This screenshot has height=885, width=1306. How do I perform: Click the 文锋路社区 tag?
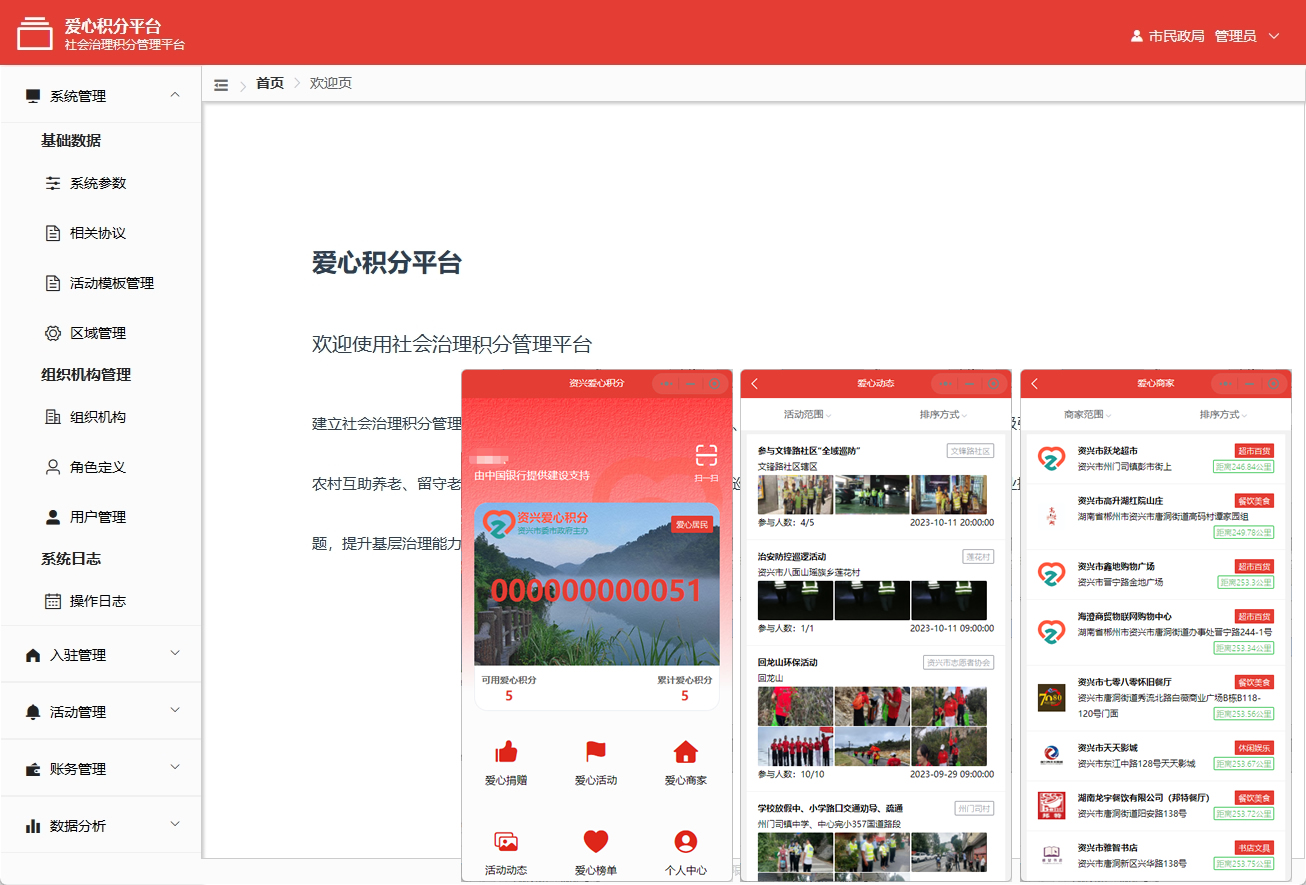point(970,451)
